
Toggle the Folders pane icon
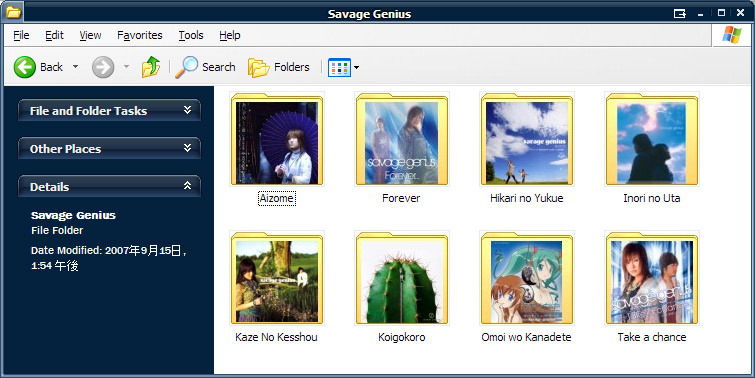[x=259, y=67]
